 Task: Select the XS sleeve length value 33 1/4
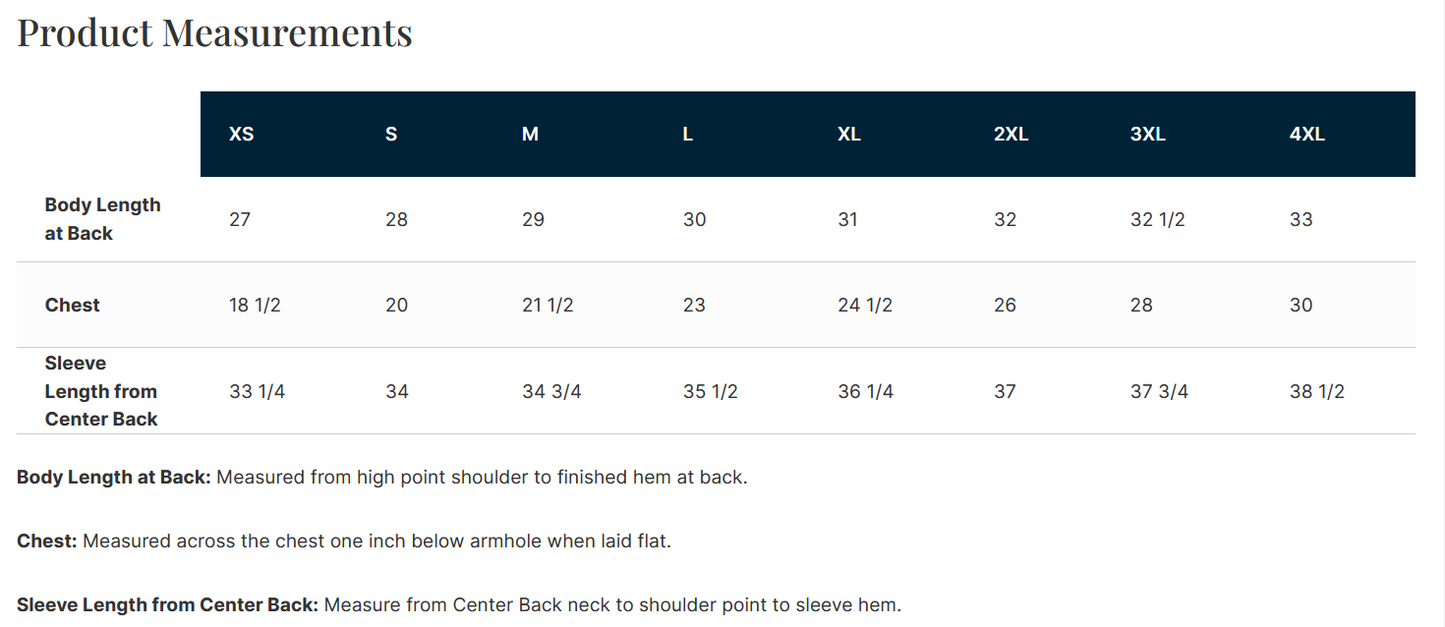point(257,391)
